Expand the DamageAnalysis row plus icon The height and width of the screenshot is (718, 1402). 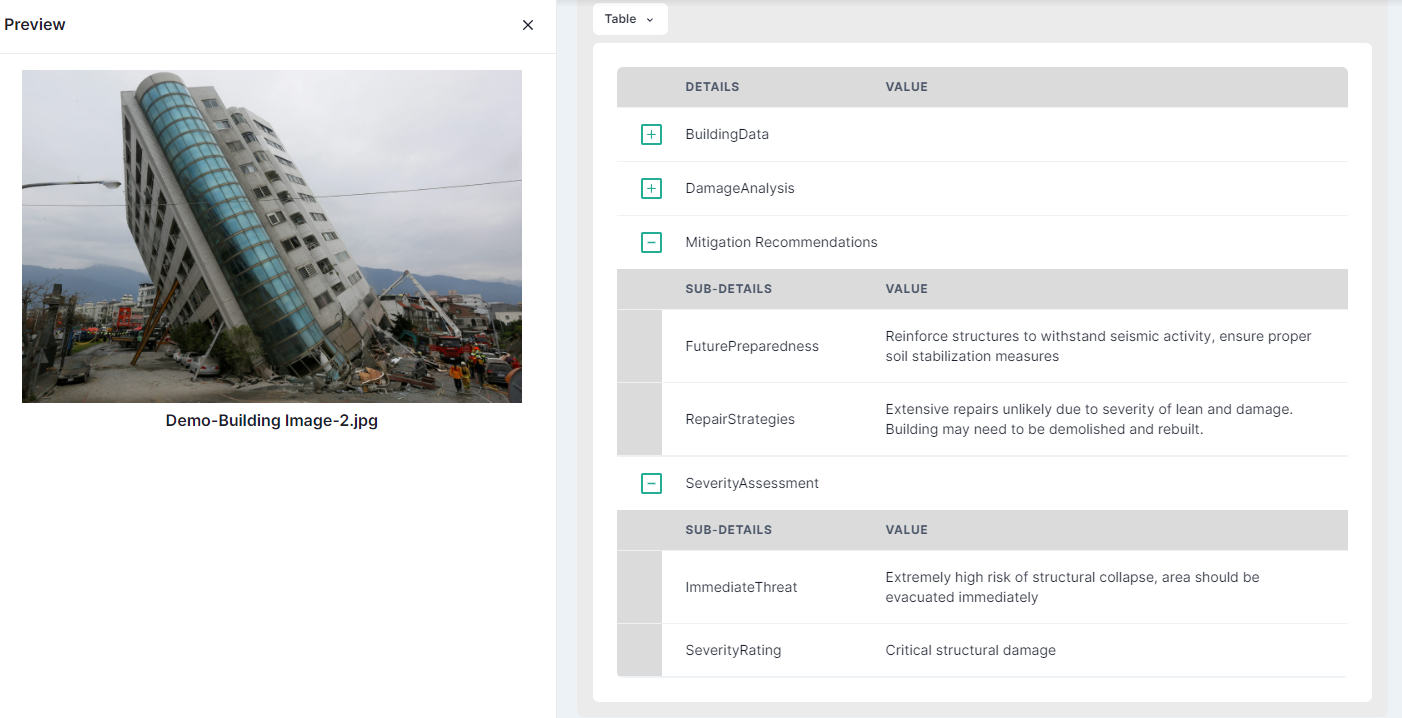click(651, 188)
